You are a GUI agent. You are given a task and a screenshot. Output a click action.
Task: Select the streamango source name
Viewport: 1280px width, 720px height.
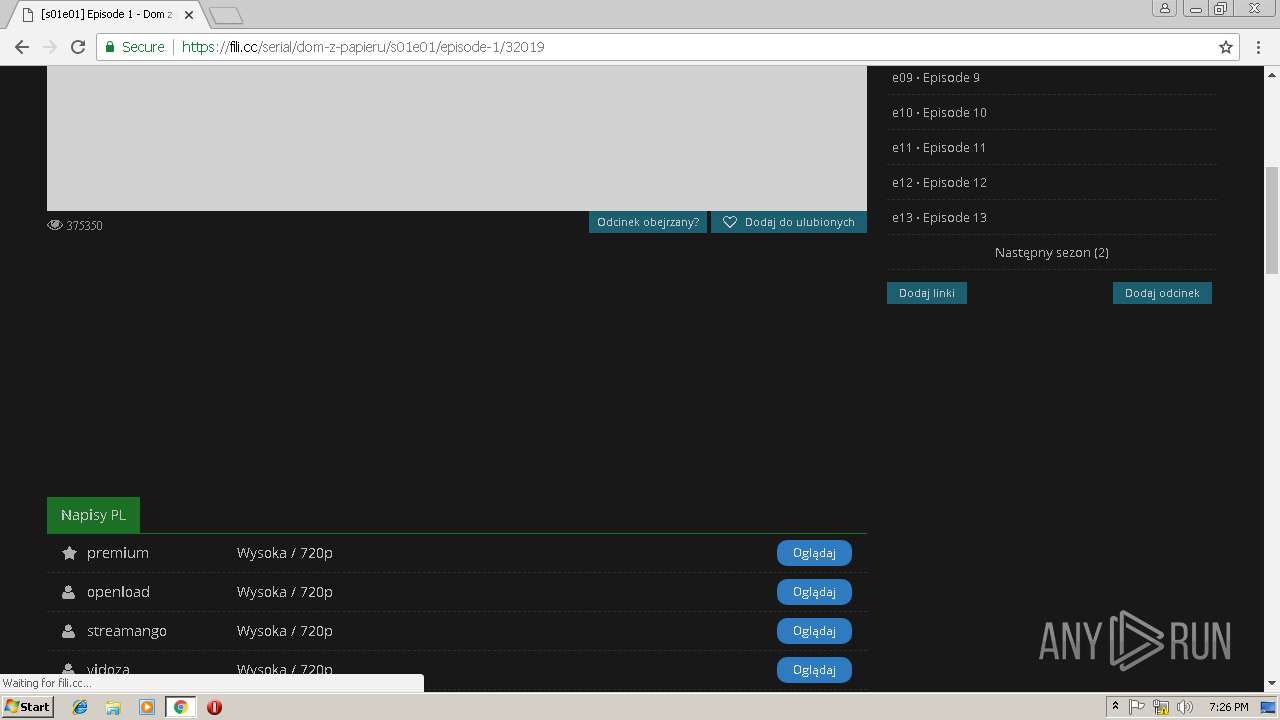127,631
